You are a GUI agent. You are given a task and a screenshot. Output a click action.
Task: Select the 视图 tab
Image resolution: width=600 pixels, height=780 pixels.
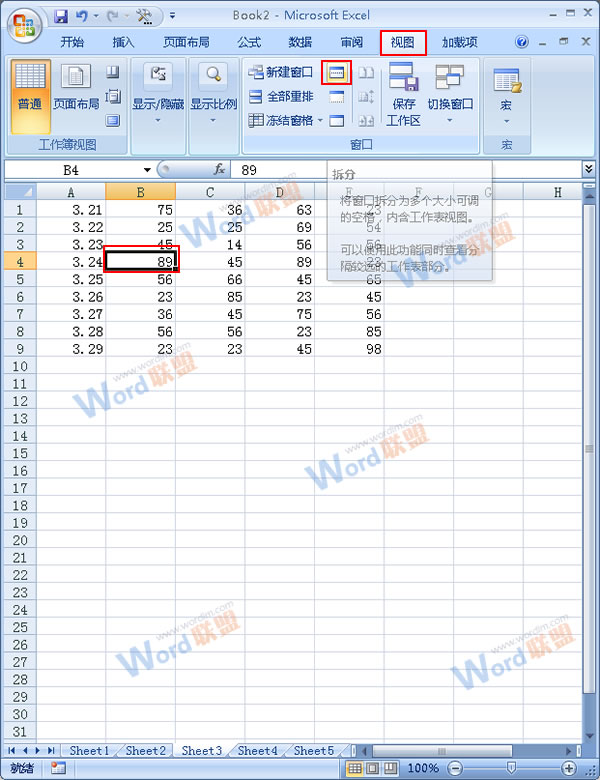pos(403,42)
